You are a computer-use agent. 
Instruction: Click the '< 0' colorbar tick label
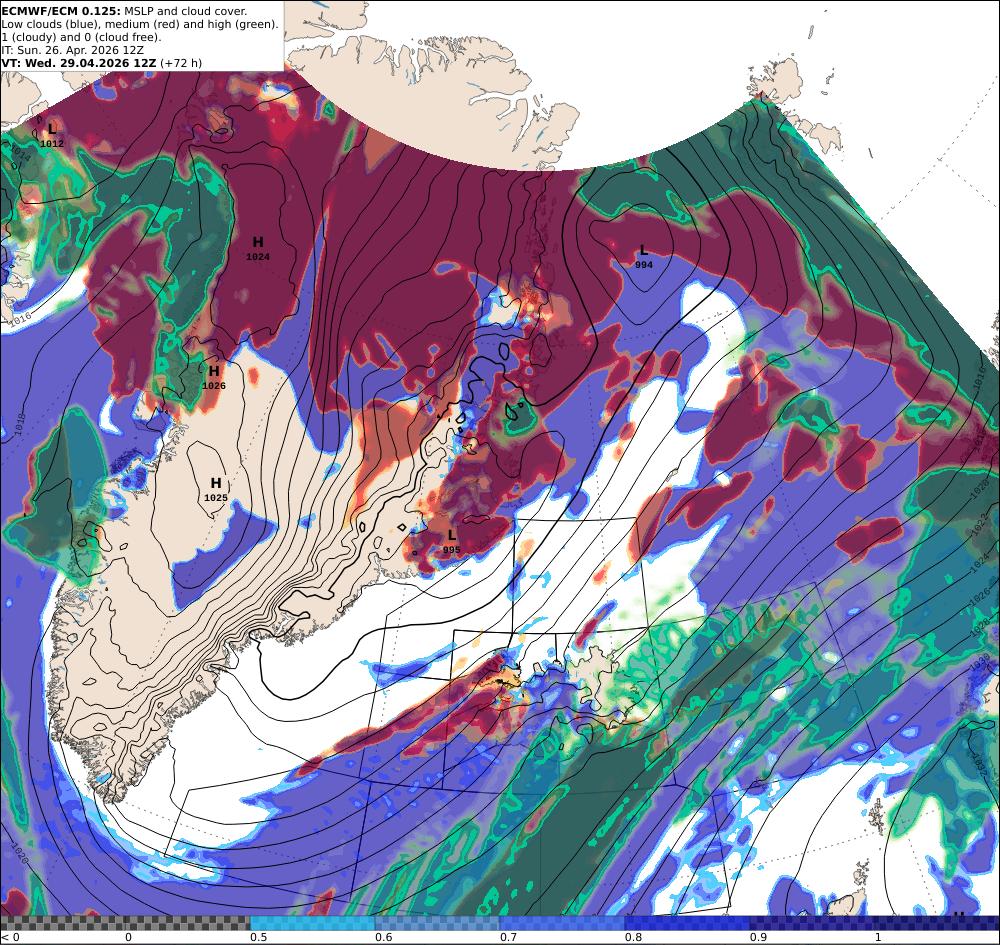10,937
